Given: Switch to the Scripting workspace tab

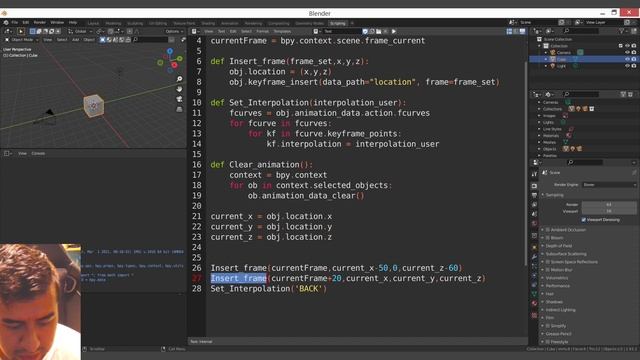Looking at the screenshot, I should pos(337,23).
